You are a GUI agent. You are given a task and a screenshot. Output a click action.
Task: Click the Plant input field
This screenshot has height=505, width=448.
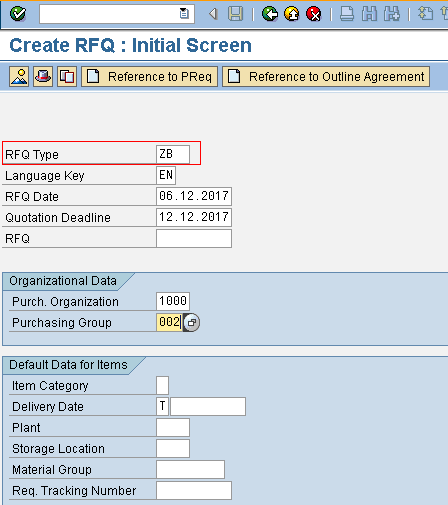(x=173, y=427)
